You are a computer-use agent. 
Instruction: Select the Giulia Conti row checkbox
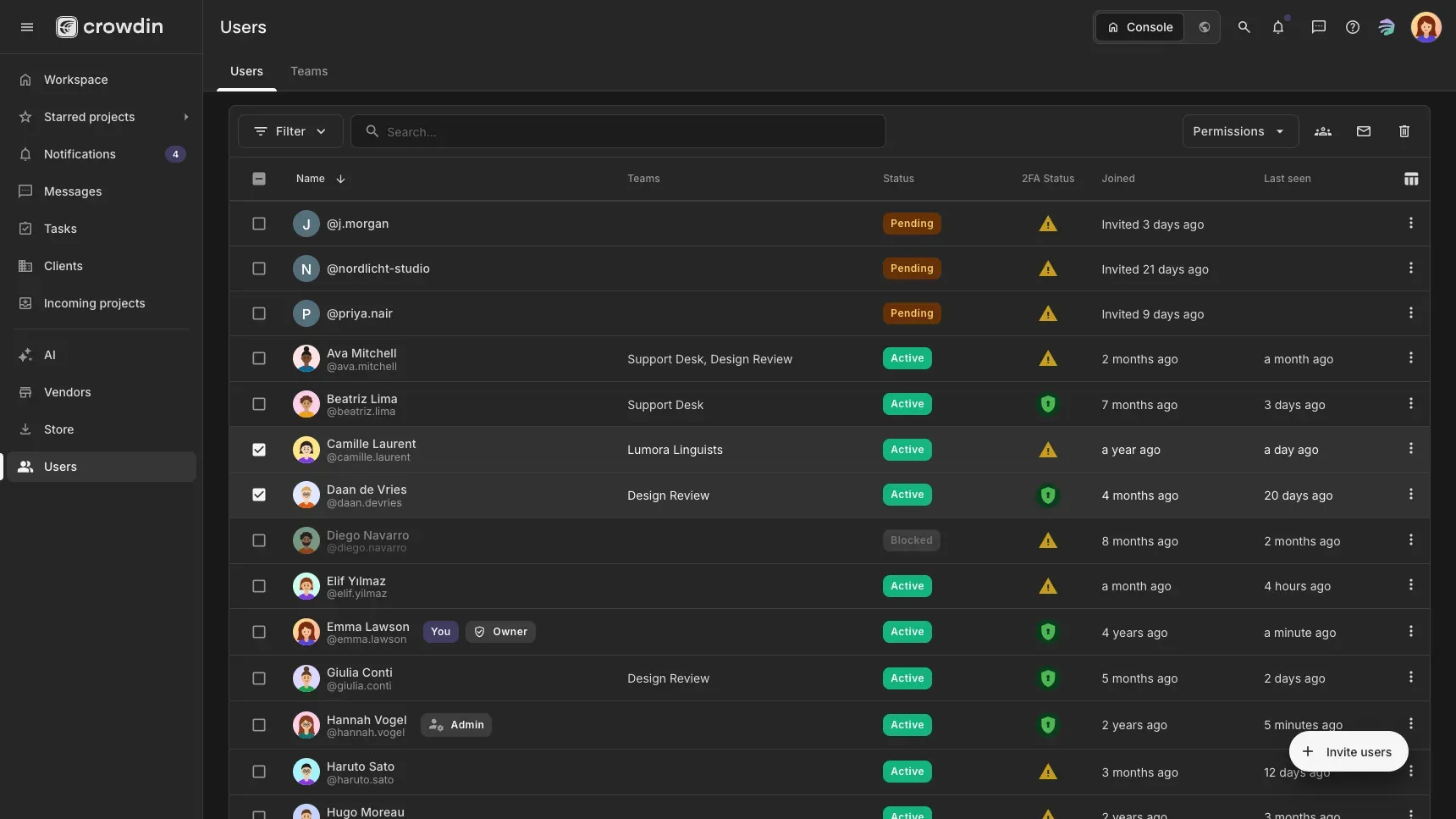(259, 678)
